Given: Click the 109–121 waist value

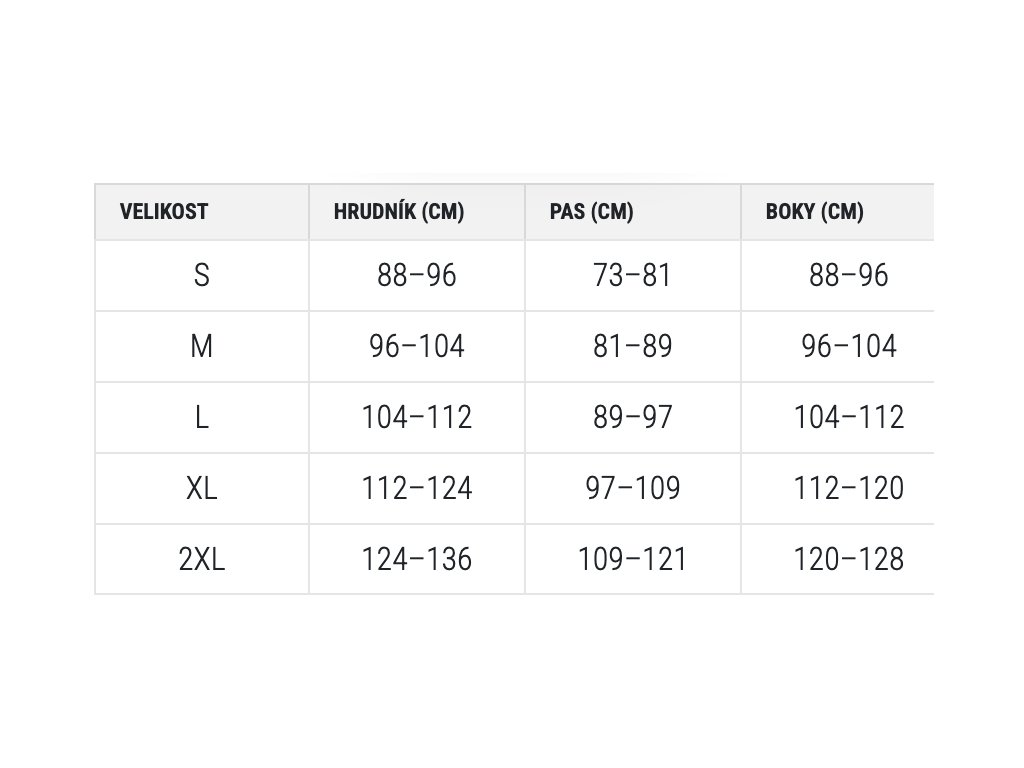Looking at the screenshot, I should (x=632, y=559).
